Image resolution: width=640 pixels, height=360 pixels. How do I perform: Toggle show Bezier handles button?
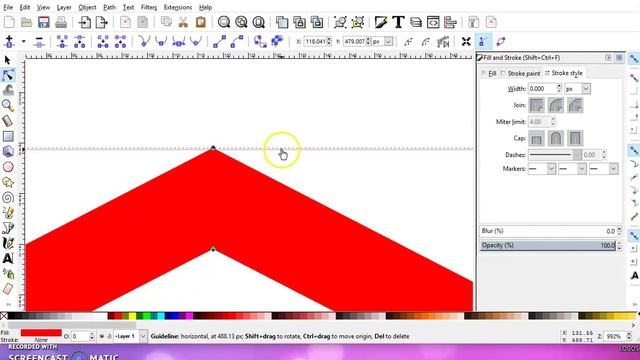[x=483, y=41]
